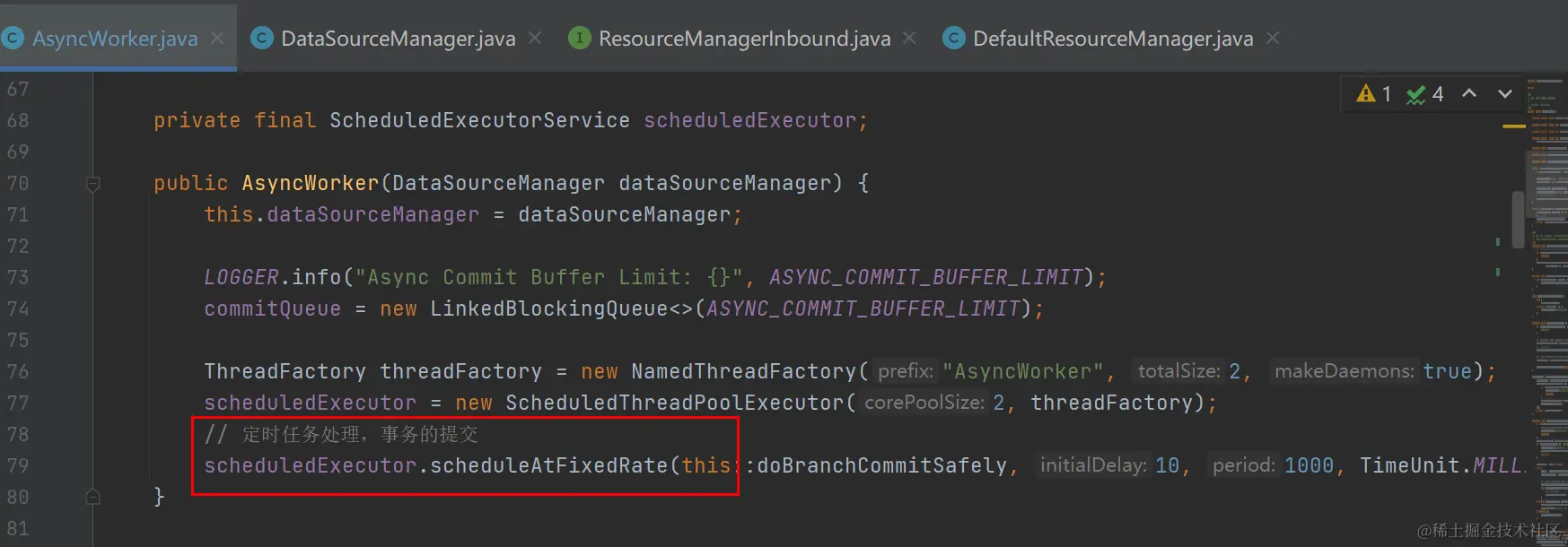This screenshot has width=1568, height=547.
Task: Open the ResourceManagerInbound.java tab
Action: click(x=744, y=39)
